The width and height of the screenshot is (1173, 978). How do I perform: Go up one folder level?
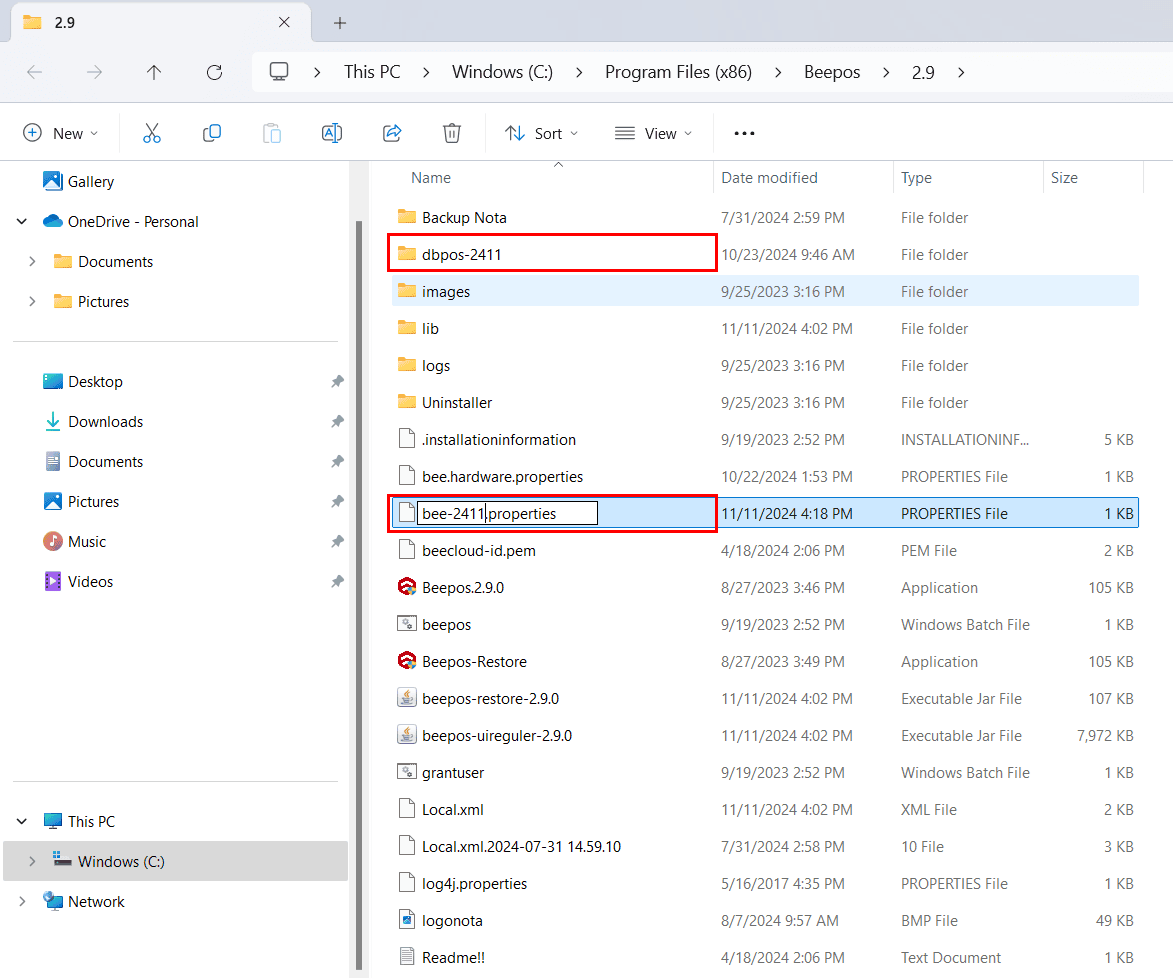(154, 73)
